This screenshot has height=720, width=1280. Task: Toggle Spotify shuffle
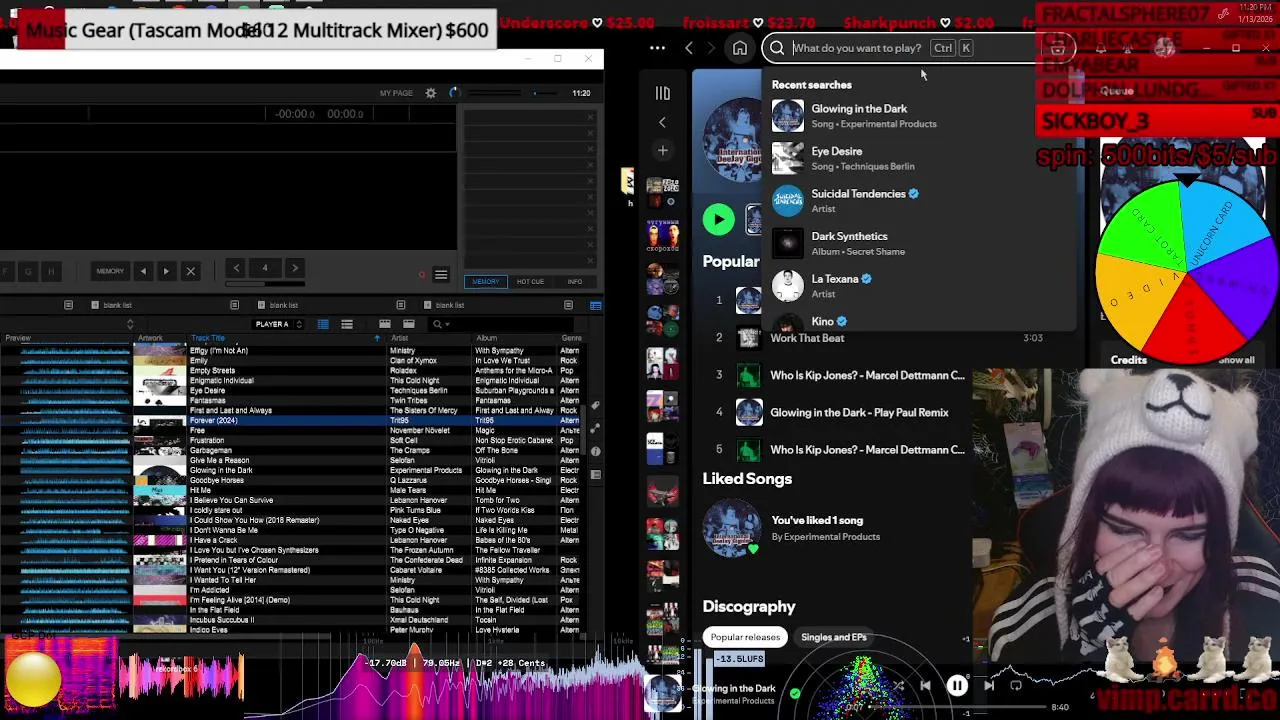click(x=898, y=686)
